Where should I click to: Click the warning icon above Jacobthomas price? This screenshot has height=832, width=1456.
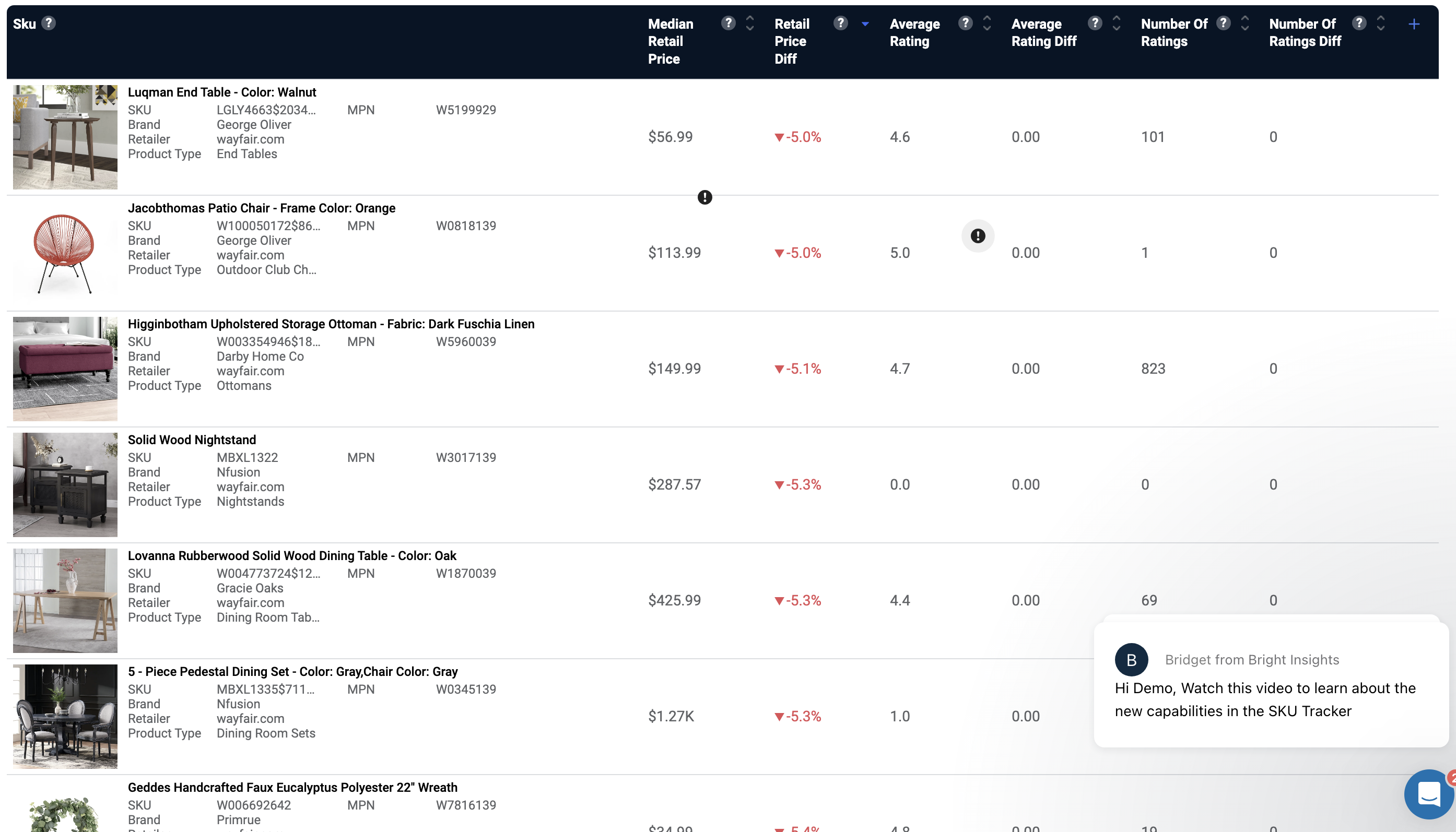tap(704, 197)
